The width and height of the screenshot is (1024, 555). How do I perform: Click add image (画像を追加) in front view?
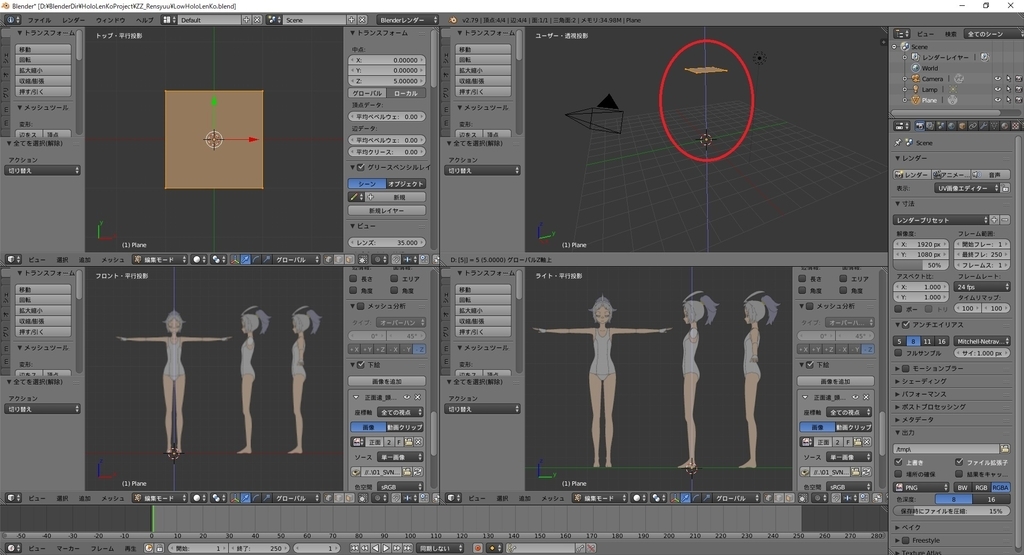point(387,381)
